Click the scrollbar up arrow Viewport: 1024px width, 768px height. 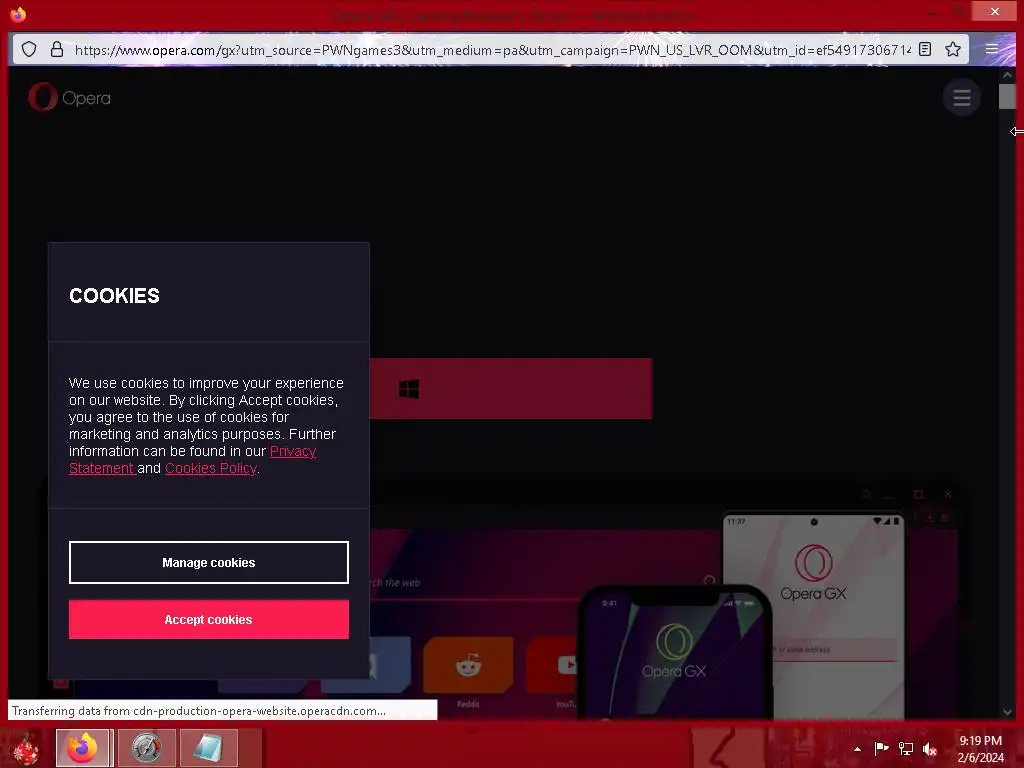[1006, 75]
